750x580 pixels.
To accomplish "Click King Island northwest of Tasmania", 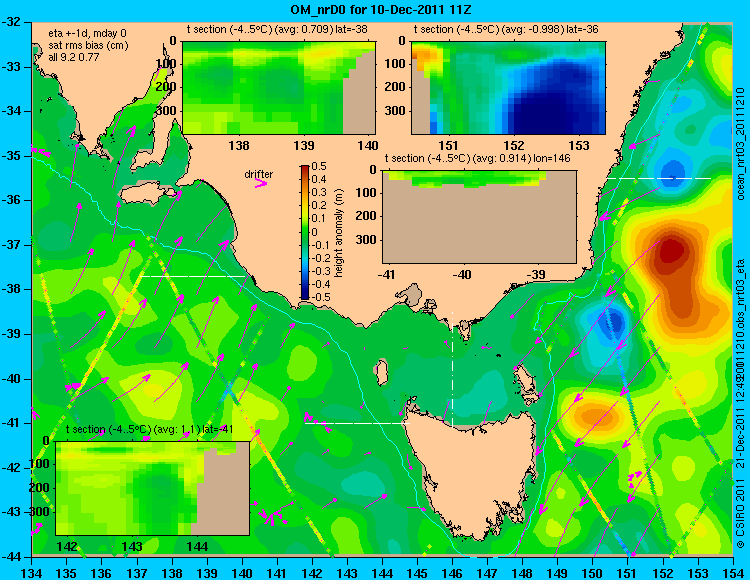I will click(x=381, y=373).
